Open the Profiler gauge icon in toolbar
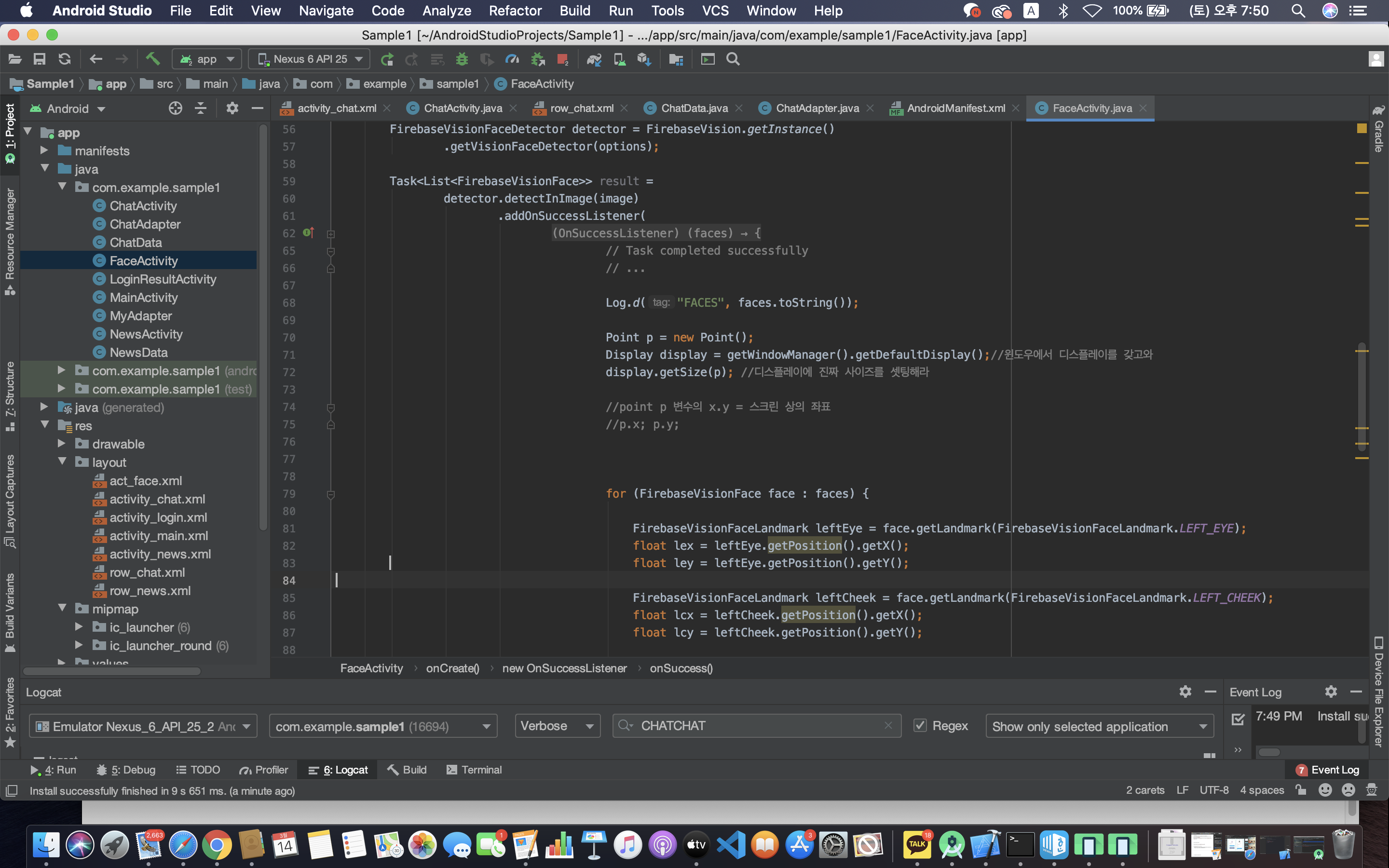 [512, 59]
